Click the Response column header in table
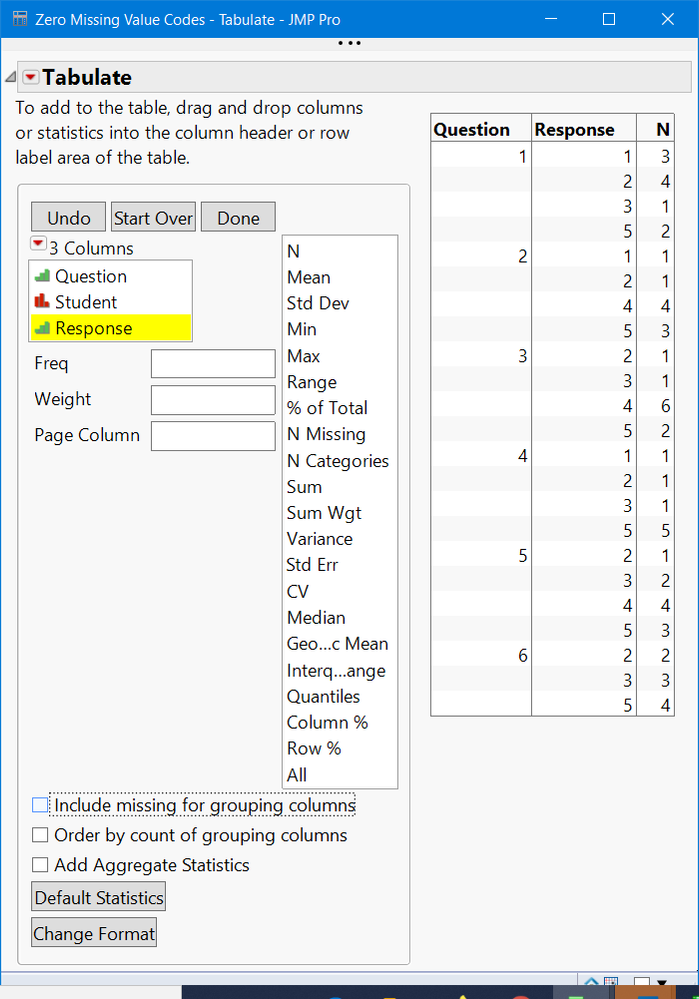Image resolution: width=699 pixels, height=999 pixels. point(574,129)
